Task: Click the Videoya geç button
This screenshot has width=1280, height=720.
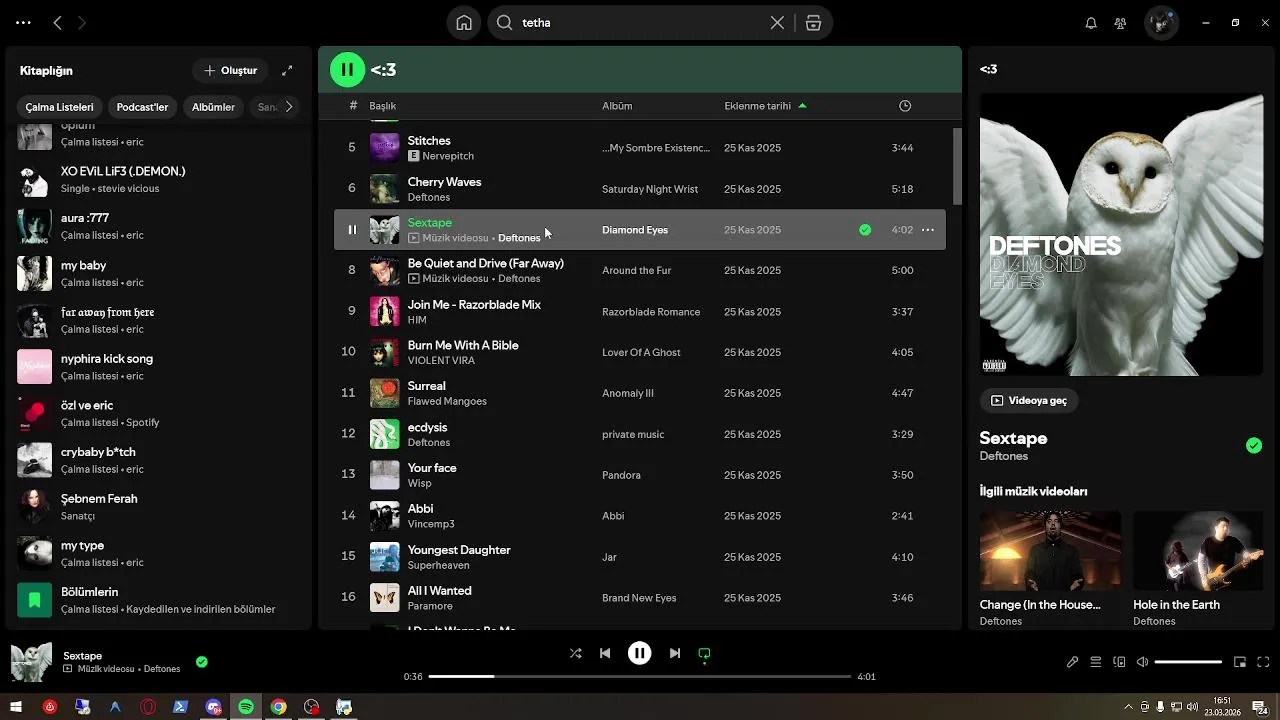Action: [x=1029, y=400]
